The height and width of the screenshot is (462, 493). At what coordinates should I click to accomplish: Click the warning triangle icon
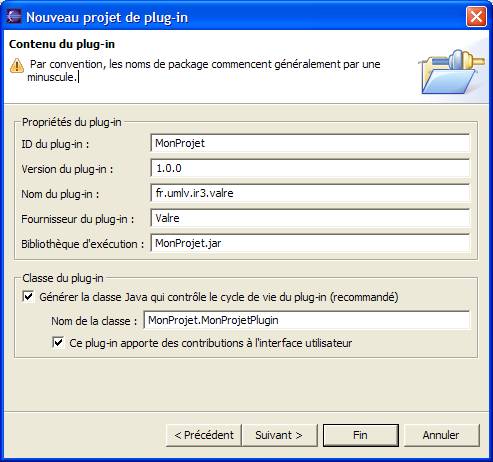(x=17, y=65)
